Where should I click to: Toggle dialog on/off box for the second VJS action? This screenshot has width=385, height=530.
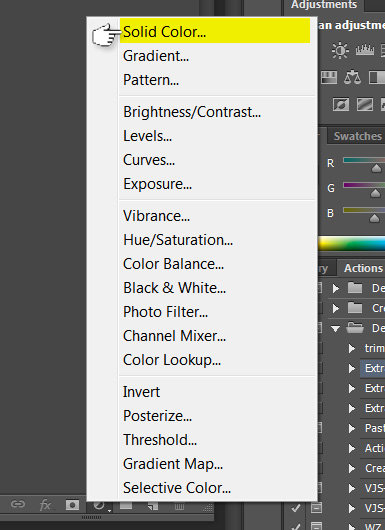(316, 508)
